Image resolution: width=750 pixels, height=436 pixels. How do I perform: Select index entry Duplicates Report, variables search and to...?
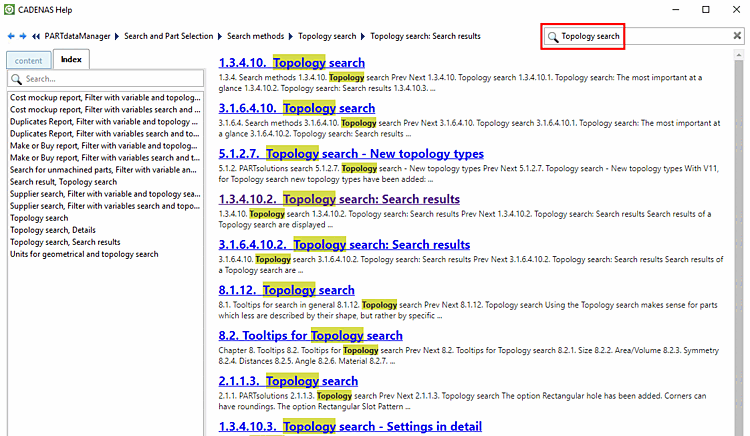pos(105,133)
